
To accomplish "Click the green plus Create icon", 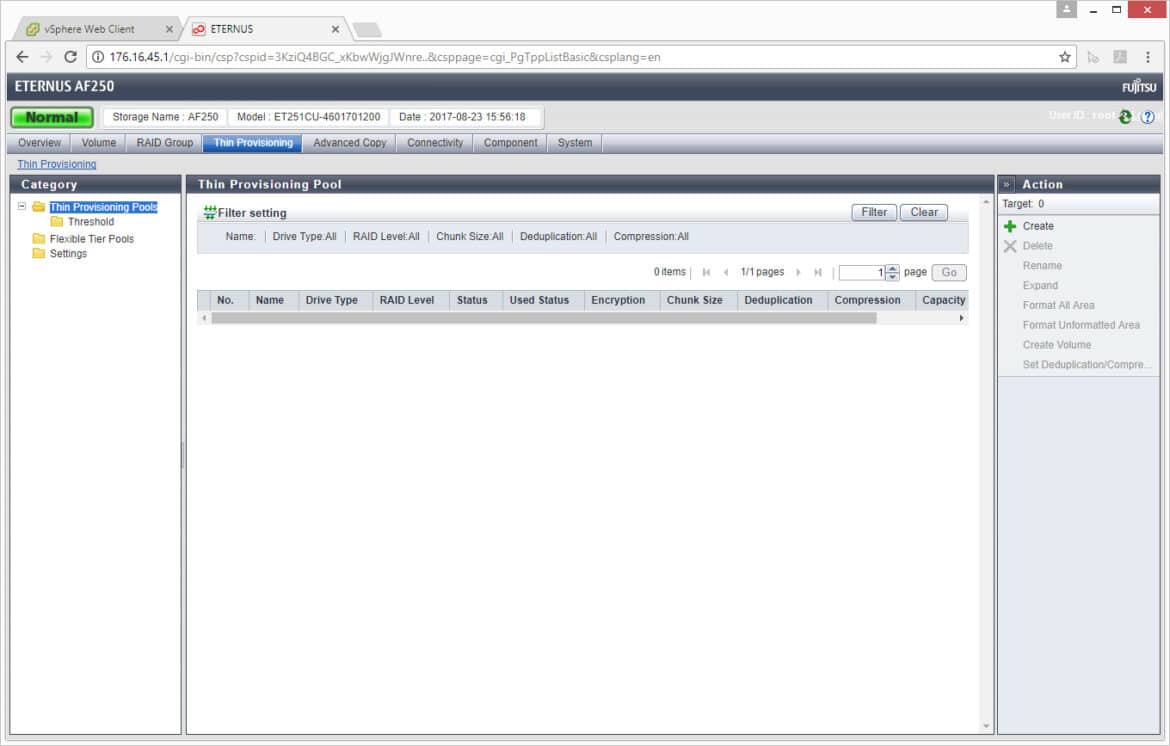I will [x=1010, y=226].
